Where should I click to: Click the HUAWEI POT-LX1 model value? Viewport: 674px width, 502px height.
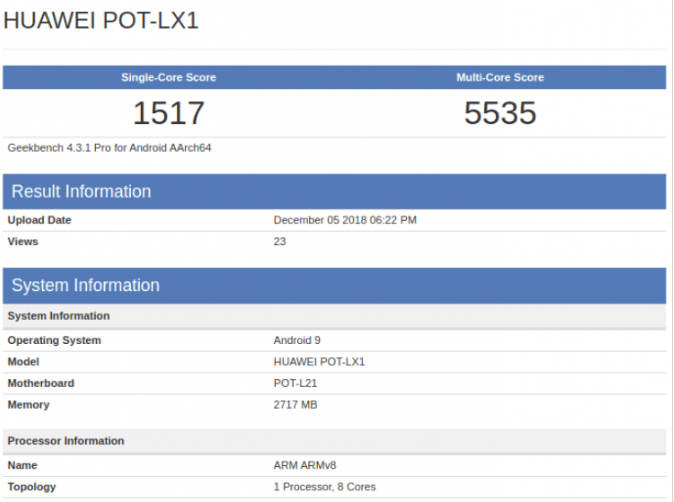click(319, 362)
